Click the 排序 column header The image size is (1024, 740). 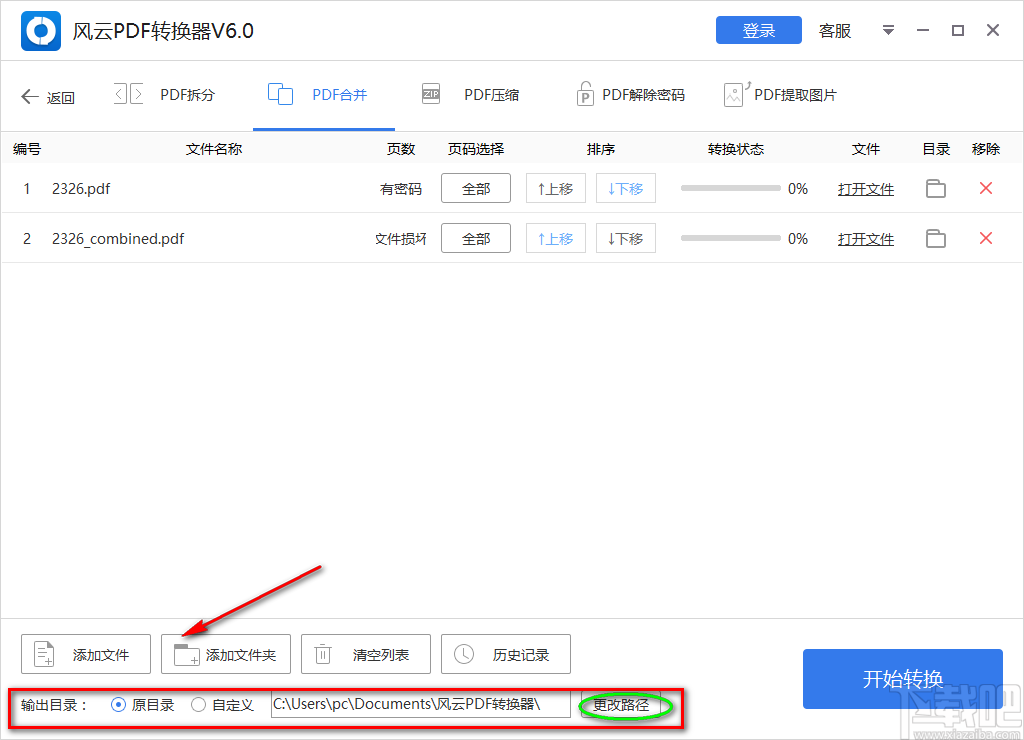click(x=601, y=149)
